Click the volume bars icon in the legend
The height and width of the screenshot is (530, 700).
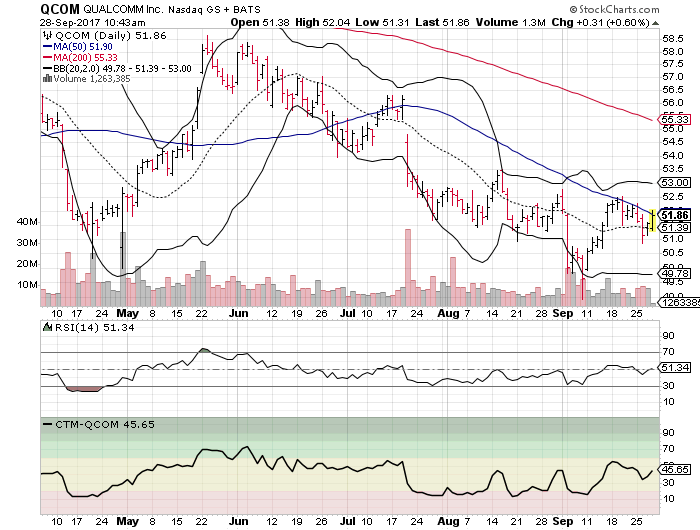(47, 79)
